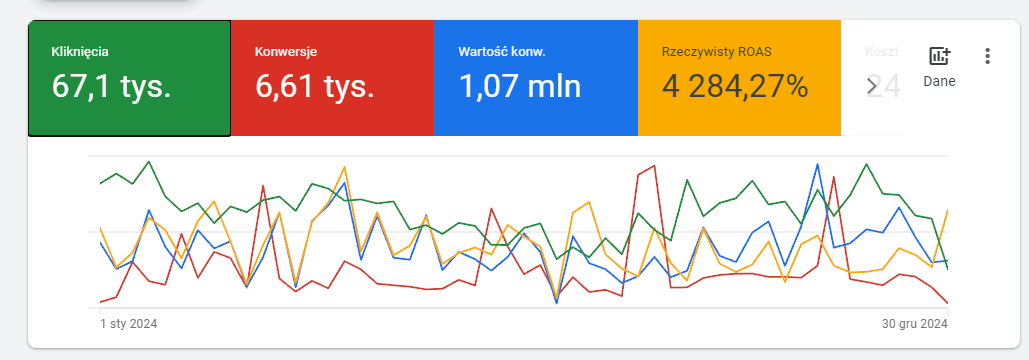
Task: Click the green line's leftmost starting point
Action: pyautogui.click(x=100, y=184)
